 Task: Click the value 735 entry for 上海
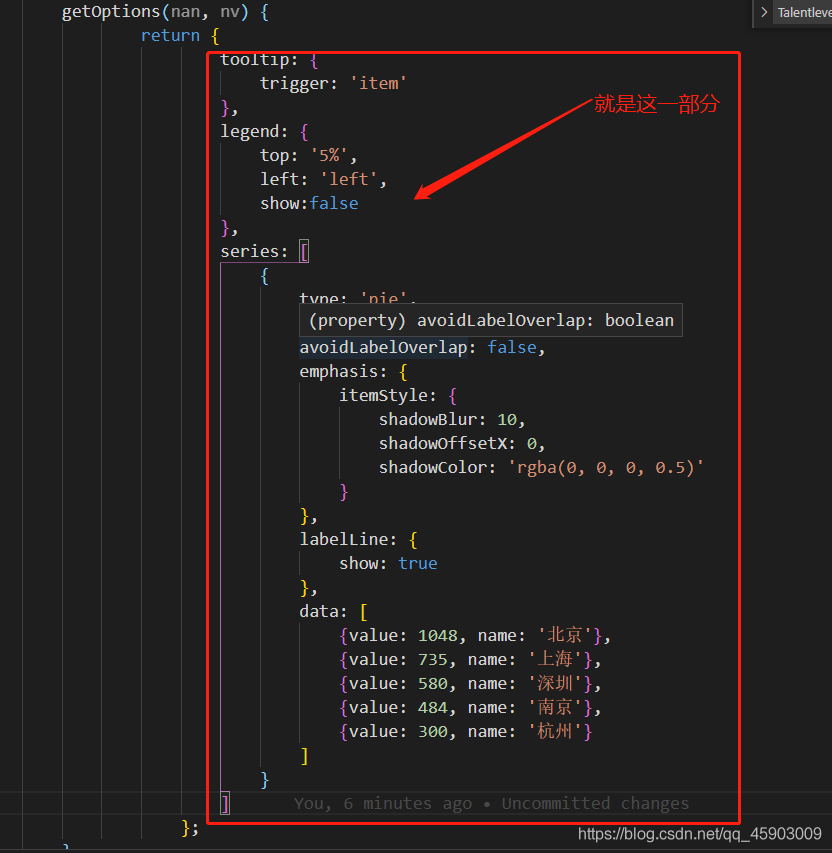470,659
